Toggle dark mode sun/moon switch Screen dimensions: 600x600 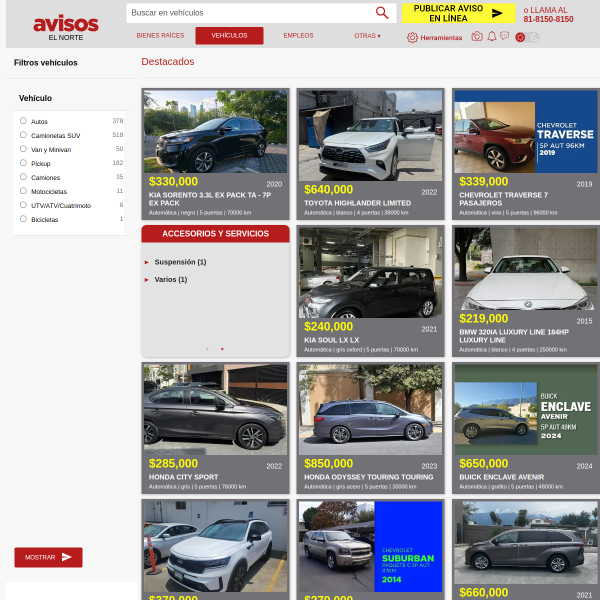point(527,37)
